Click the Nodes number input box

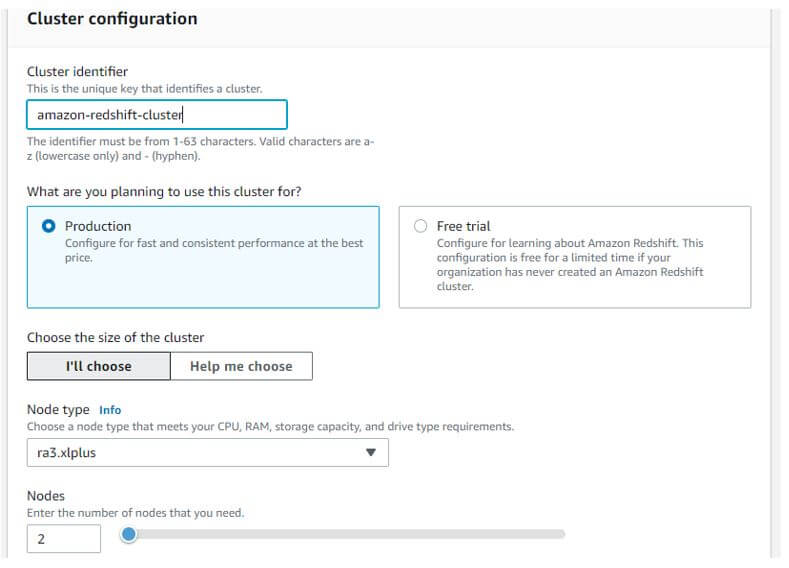point(64,538)
